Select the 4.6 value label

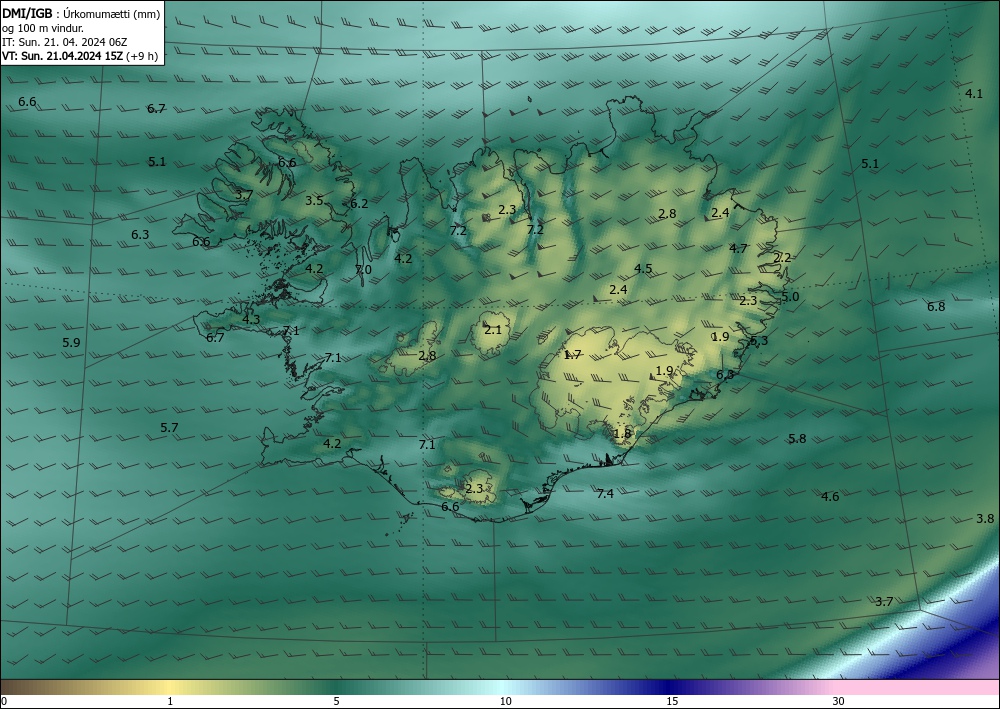pyautogui.click(x=830, y=496)
